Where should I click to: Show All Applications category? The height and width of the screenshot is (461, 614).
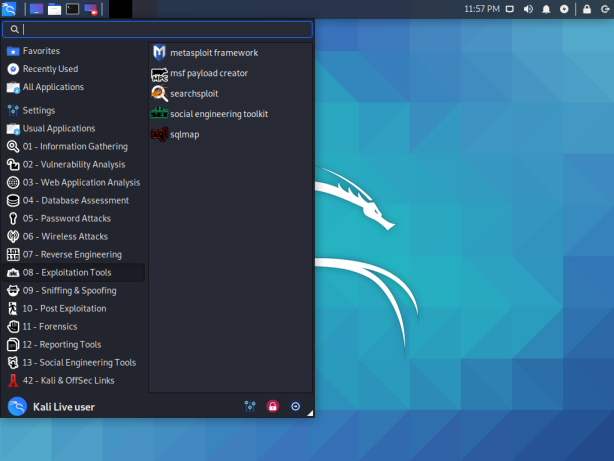(74, 87)
